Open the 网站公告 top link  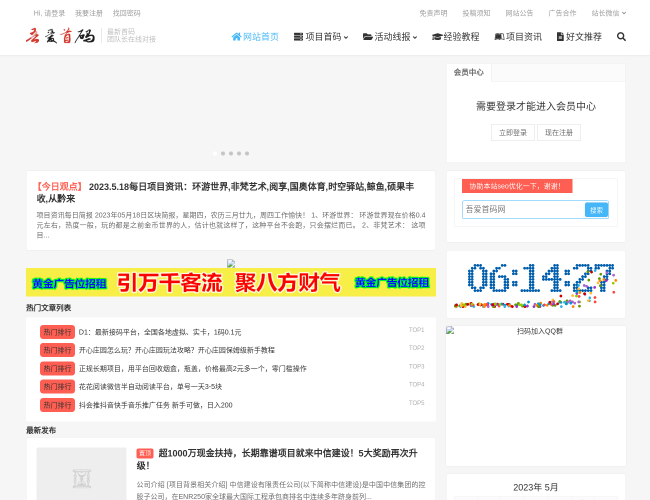[x=519, y=13]
